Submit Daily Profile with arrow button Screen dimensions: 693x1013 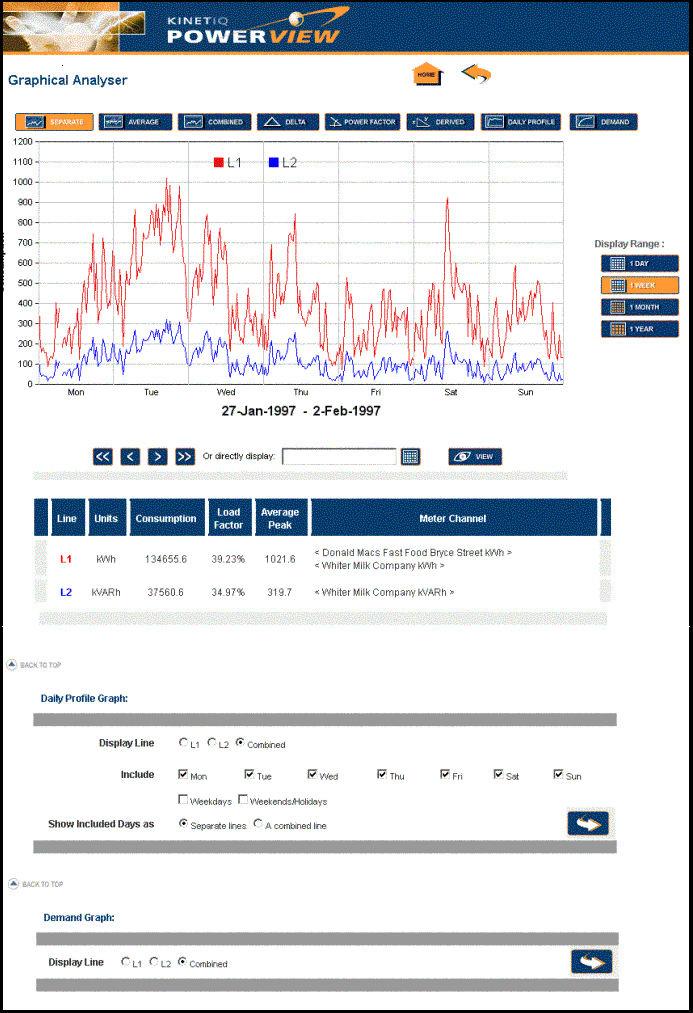588,824
